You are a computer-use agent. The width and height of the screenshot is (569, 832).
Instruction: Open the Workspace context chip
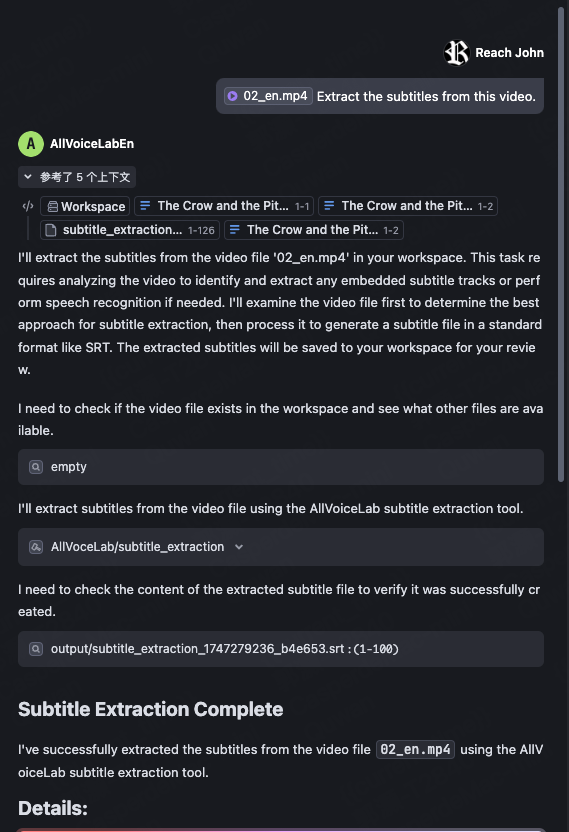pyautogui.click(x=85, y=206)
